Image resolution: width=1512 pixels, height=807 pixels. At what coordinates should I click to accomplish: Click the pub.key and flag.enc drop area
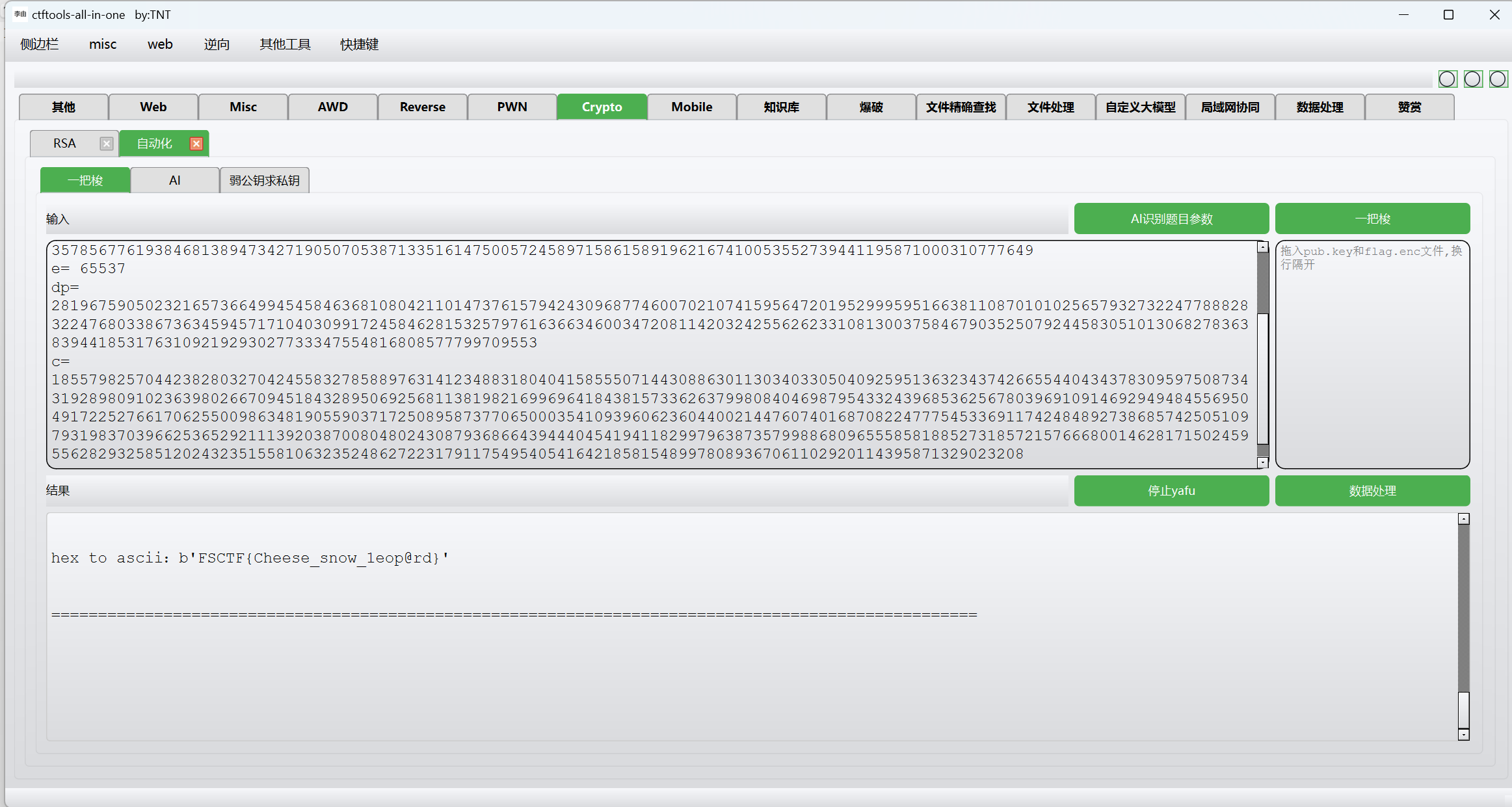(1372, 354)
